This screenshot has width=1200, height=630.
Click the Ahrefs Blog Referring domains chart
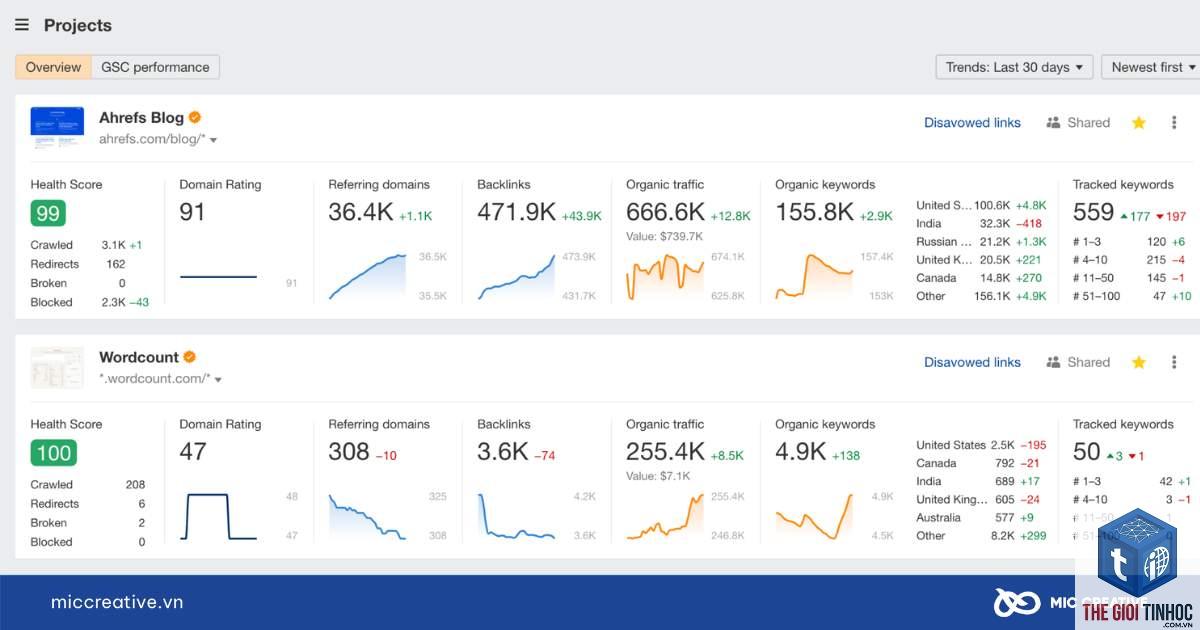point(368,277)
